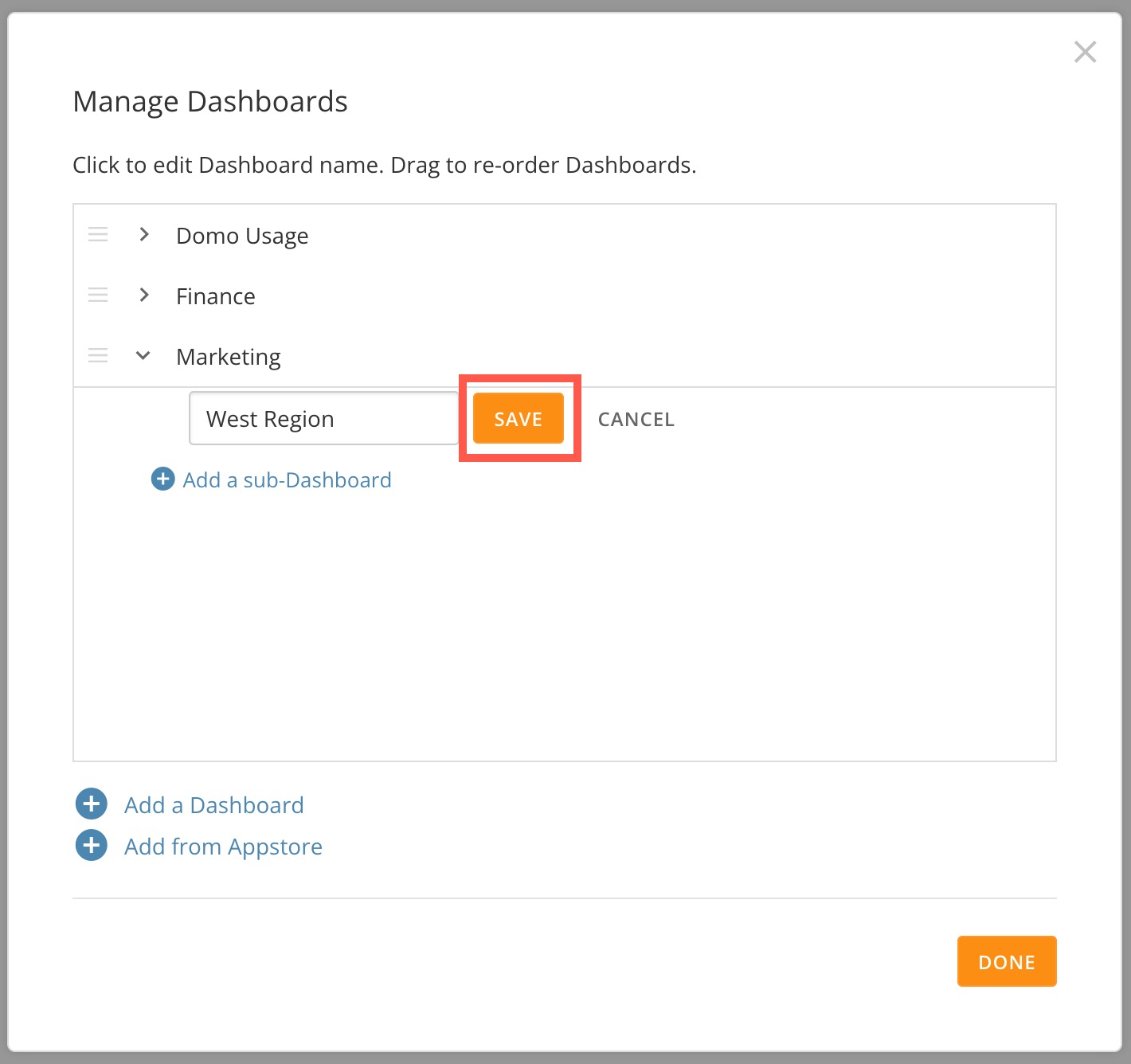Screen dimensions: 1131x1064
Task: Close the Manage Dashboards dialog
Action: 1084,51
